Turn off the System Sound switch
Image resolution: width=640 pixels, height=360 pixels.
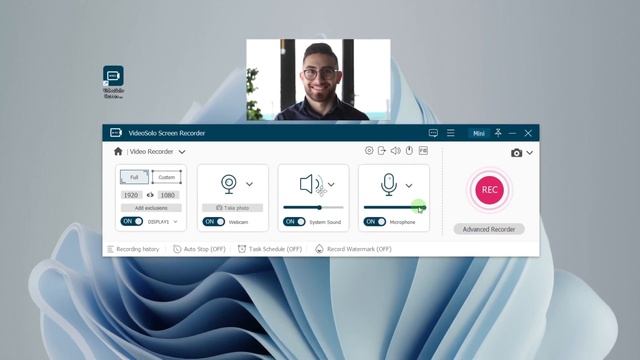click(294, 222)
